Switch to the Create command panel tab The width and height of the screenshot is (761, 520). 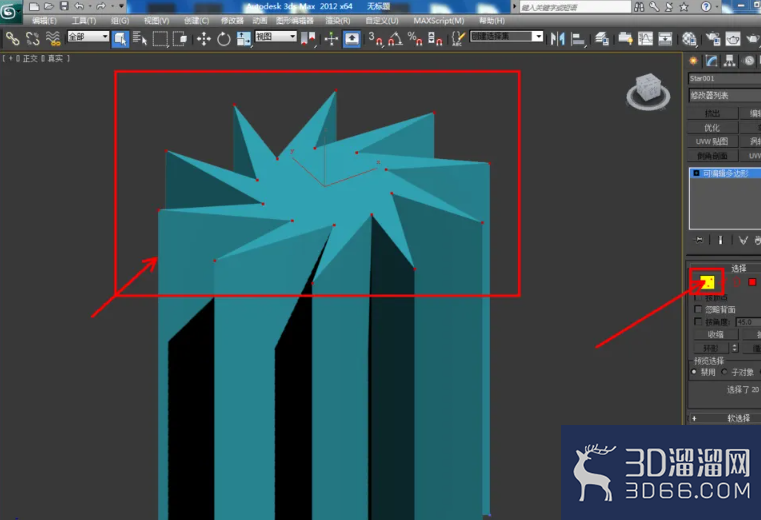click(x=693, y=61)
